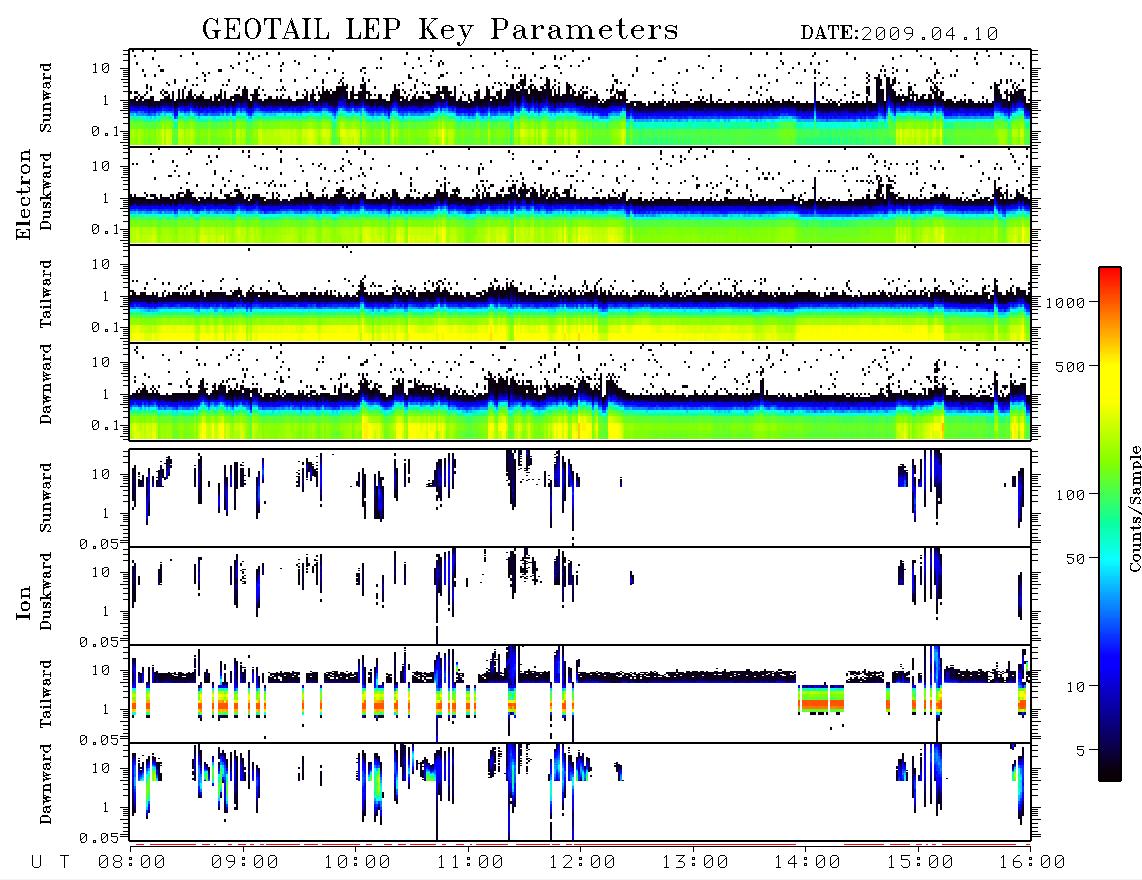1142x880 pixels.
Task: Click the Electron "Tailward" panel label
Action: (x=46, y=293)
